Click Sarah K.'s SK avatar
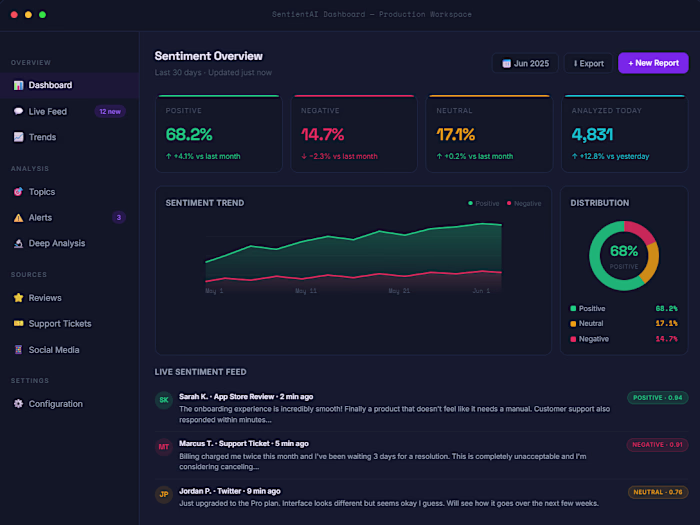The width and height of the screenshot is (700, 525). tap(164, 400)
